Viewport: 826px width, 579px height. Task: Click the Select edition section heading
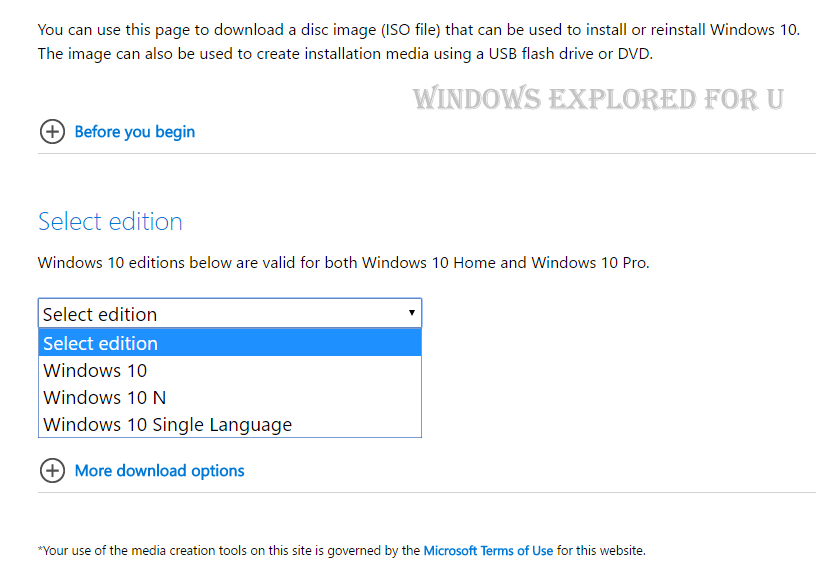(x=110, y=221)
